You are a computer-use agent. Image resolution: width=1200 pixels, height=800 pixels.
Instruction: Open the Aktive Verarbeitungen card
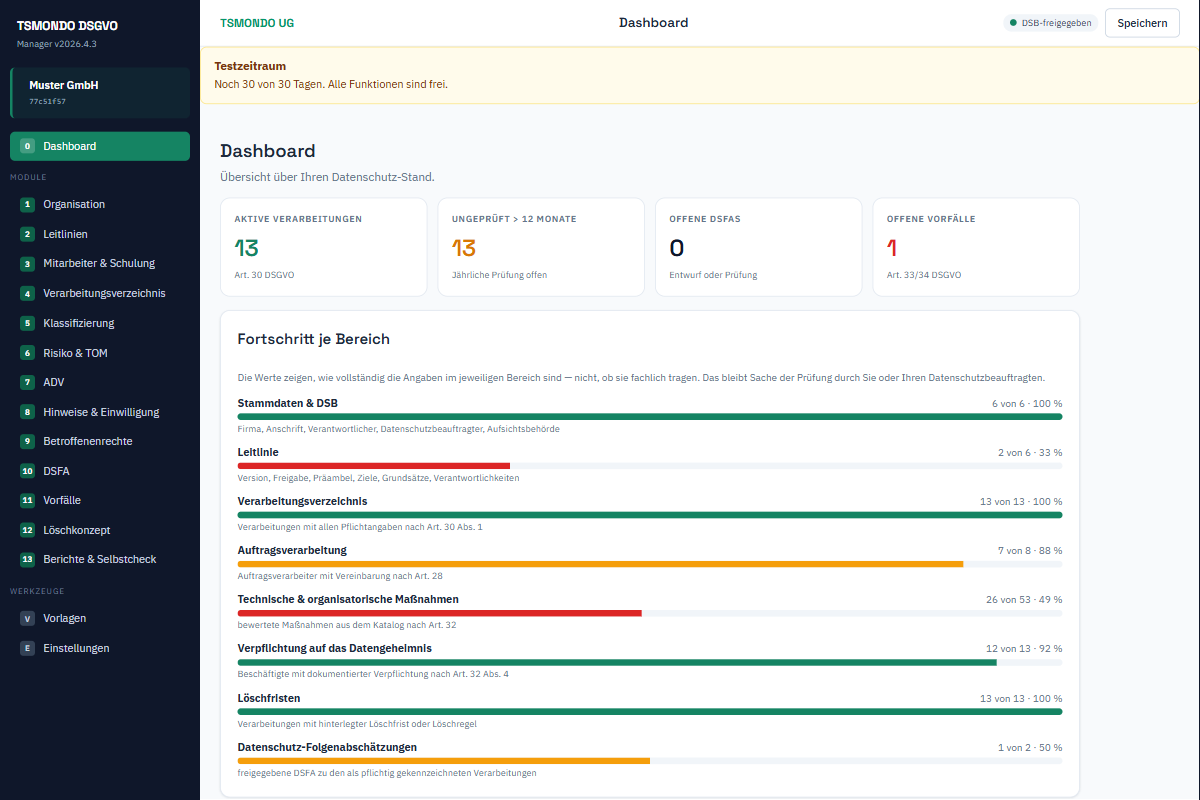323,247
